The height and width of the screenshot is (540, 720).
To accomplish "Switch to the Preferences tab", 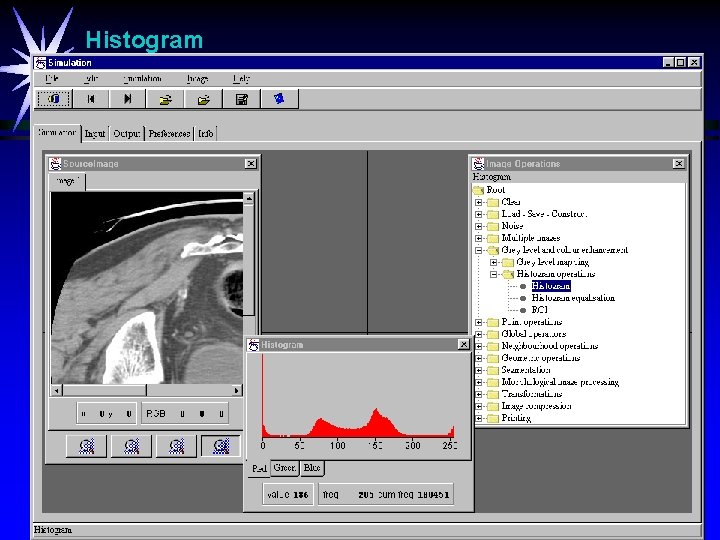I will click(x=169, y=133).
